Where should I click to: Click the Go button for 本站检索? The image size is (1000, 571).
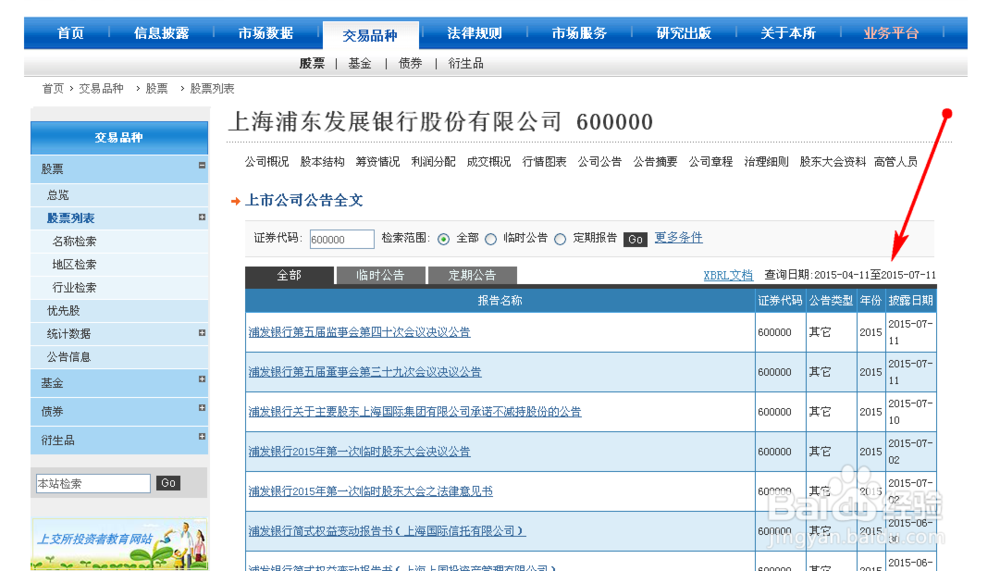click(x=168, y=483)
